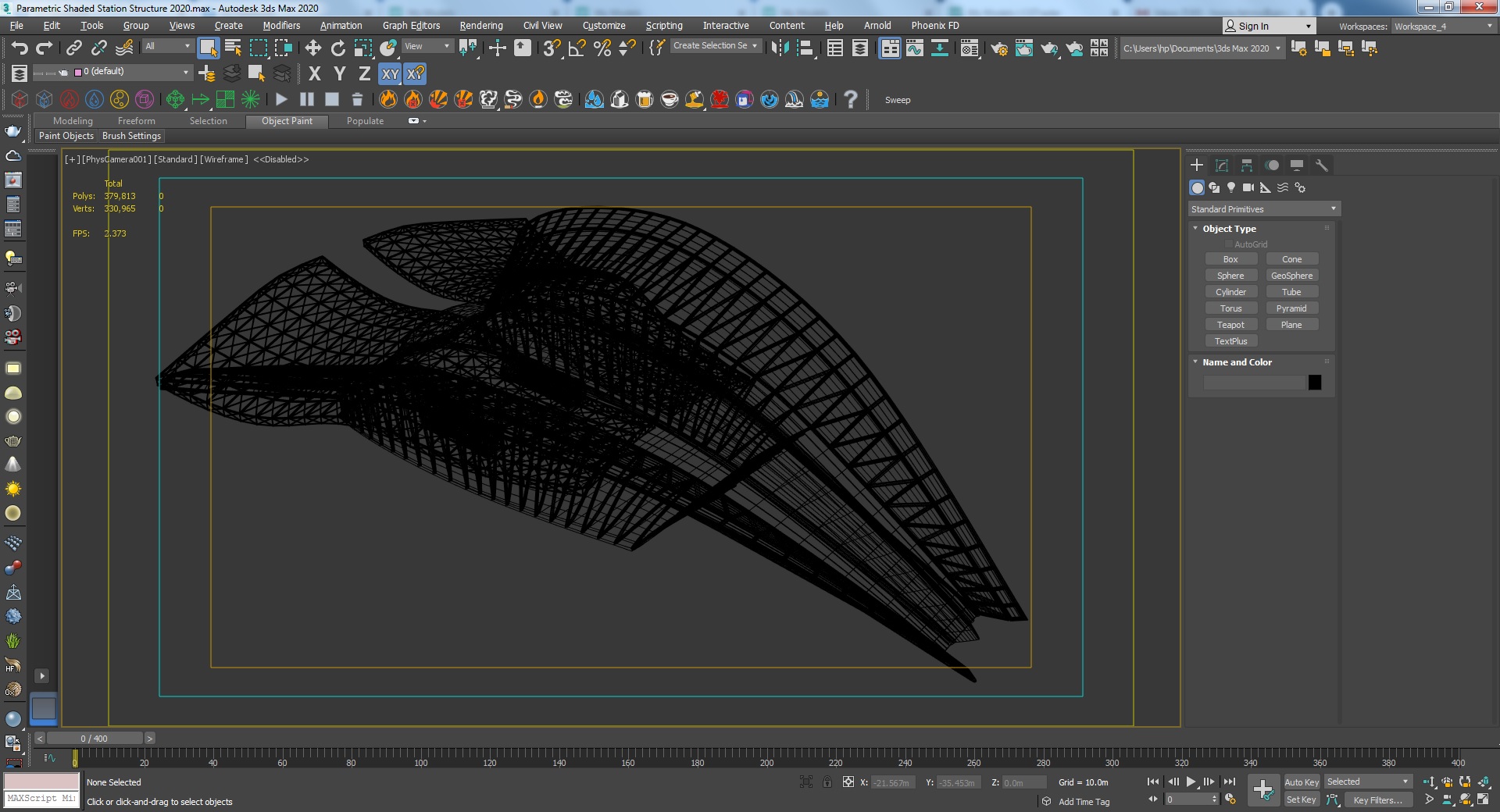Enable the XY axis constraint
The width and height of the screenshot is (1500, 812).
[390, 74]
